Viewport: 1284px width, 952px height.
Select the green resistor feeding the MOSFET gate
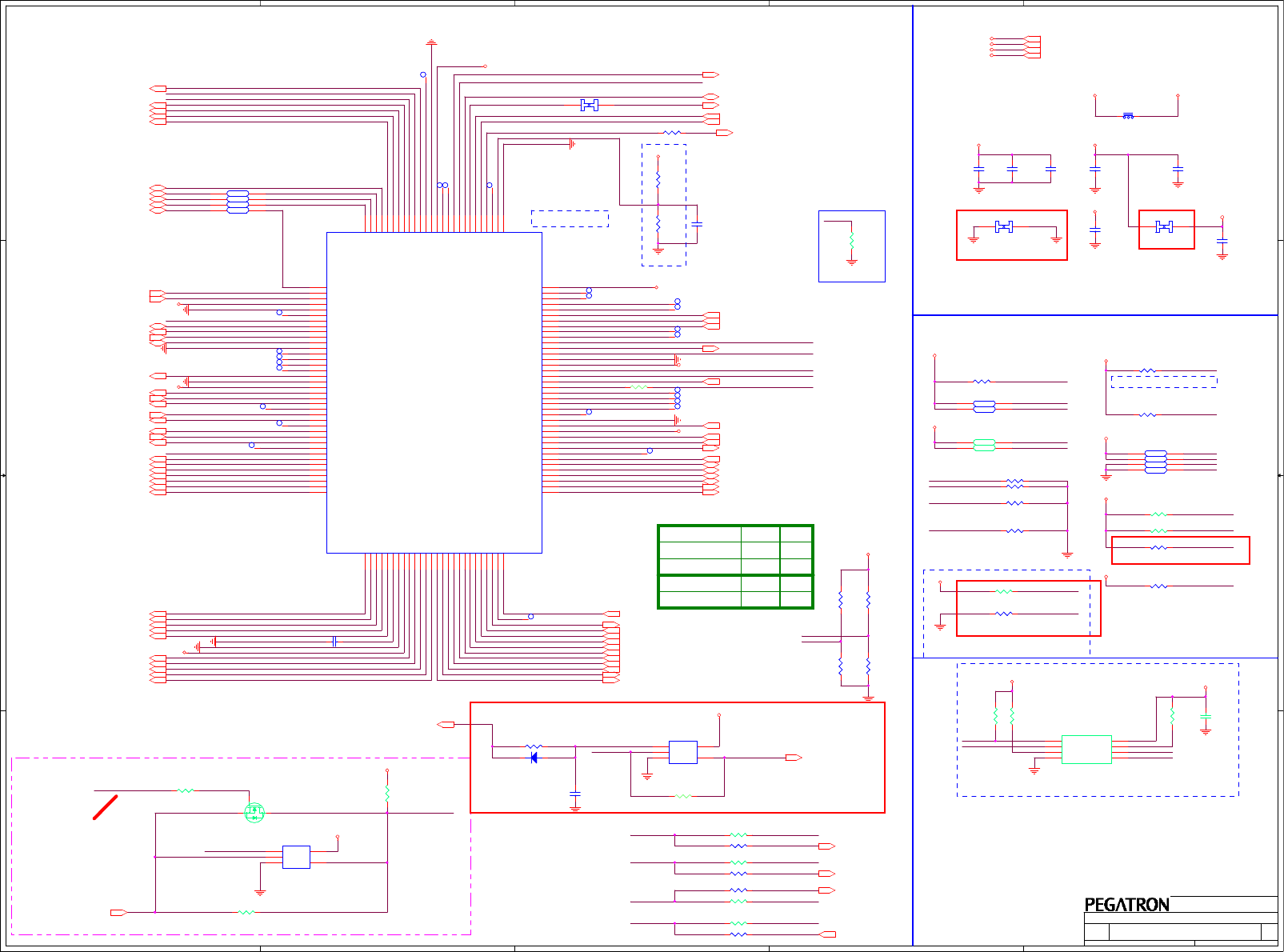(x=186, y=790)
